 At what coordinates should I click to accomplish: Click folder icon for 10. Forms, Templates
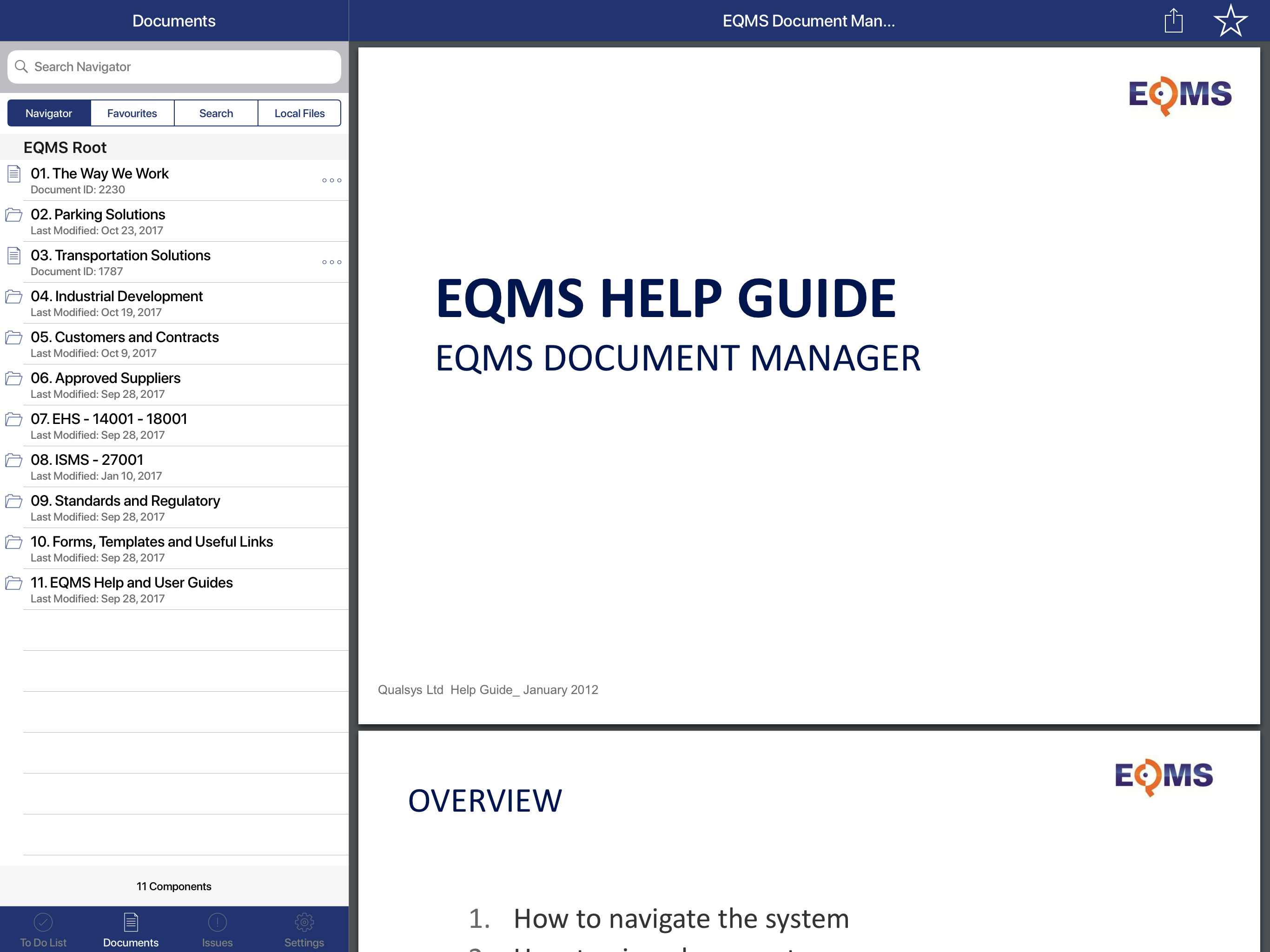pos(14,542)
